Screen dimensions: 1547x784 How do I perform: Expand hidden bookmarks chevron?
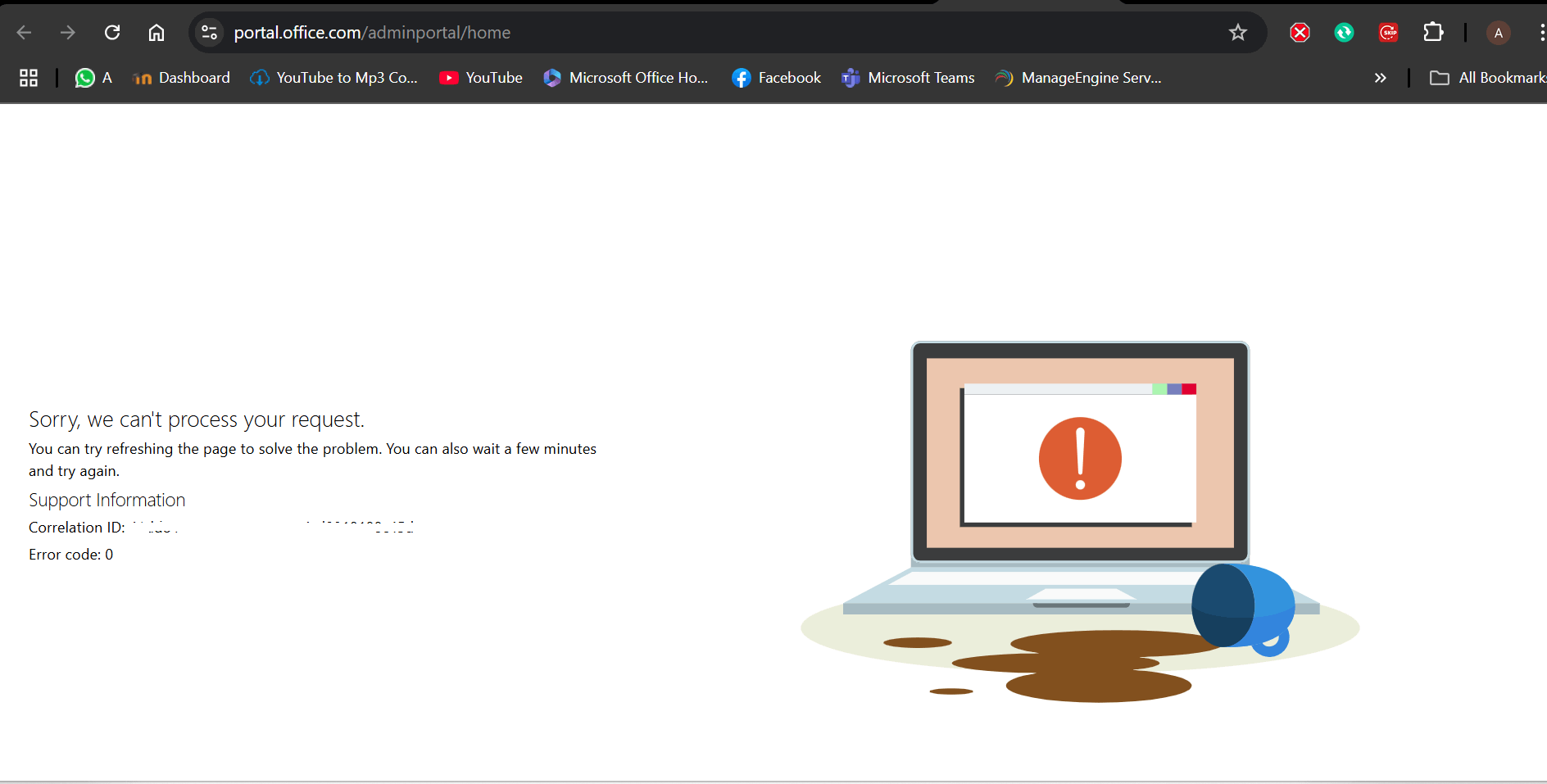click(x=1381, y=78)
